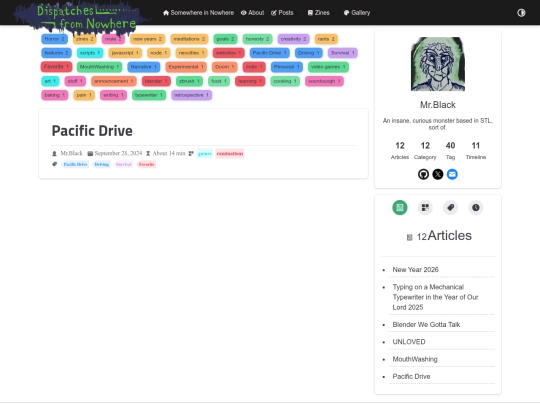540x405 pixels.
Task: Select the blender 1 tag
Action: tap(156, 81)
